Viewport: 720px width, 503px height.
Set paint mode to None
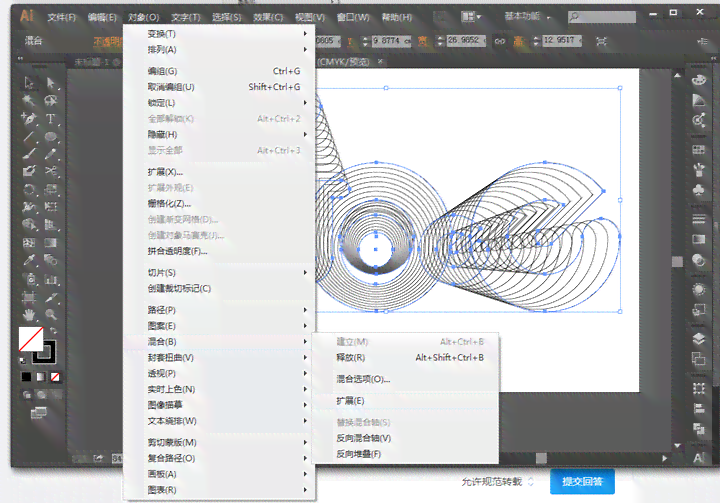click(55, 377)
